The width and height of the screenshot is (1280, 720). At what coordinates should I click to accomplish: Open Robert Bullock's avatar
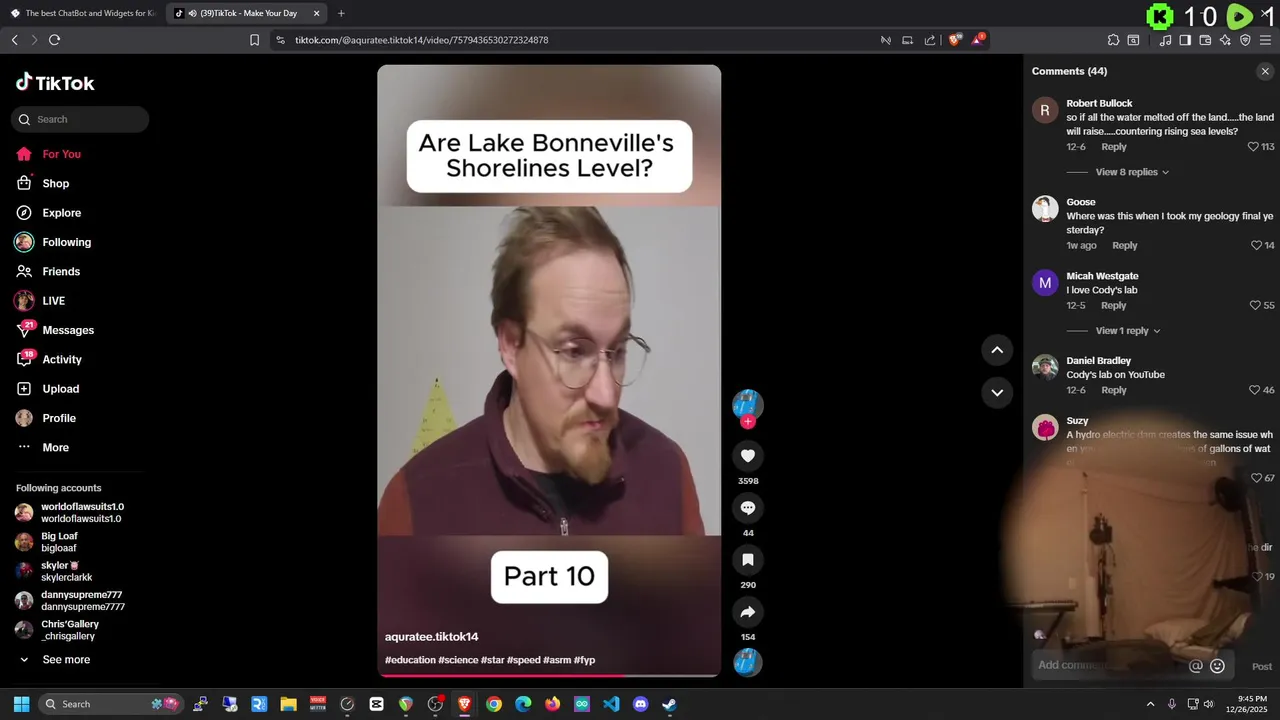tap(1045, 111)
